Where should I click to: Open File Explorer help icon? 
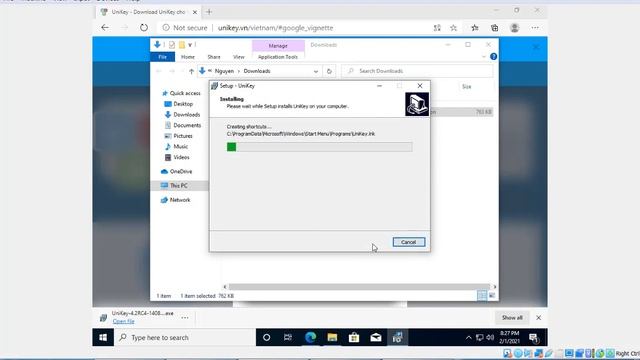[493, 57]
